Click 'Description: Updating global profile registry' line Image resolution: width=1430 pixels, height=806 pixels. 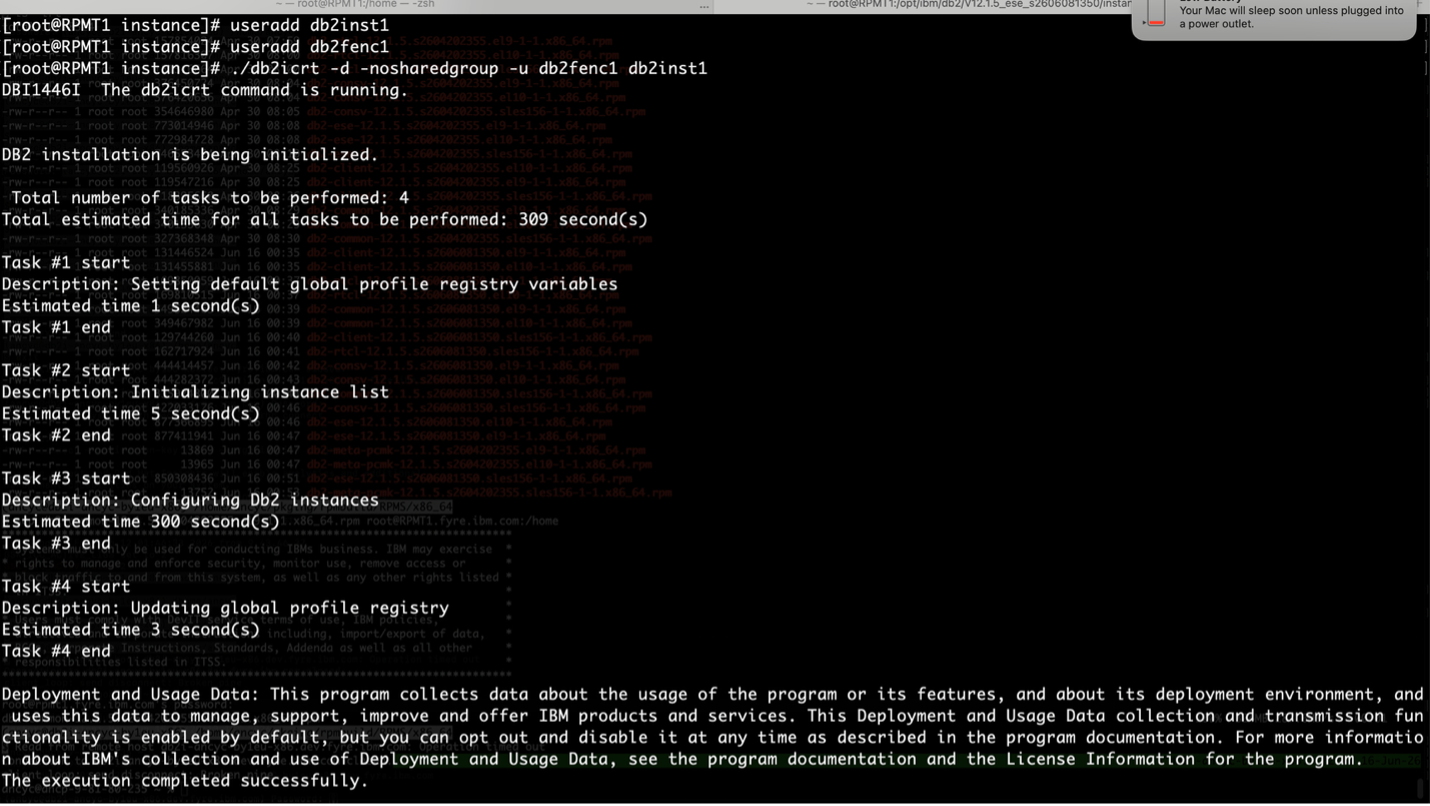pyautogui.click(x=225, y=608)
